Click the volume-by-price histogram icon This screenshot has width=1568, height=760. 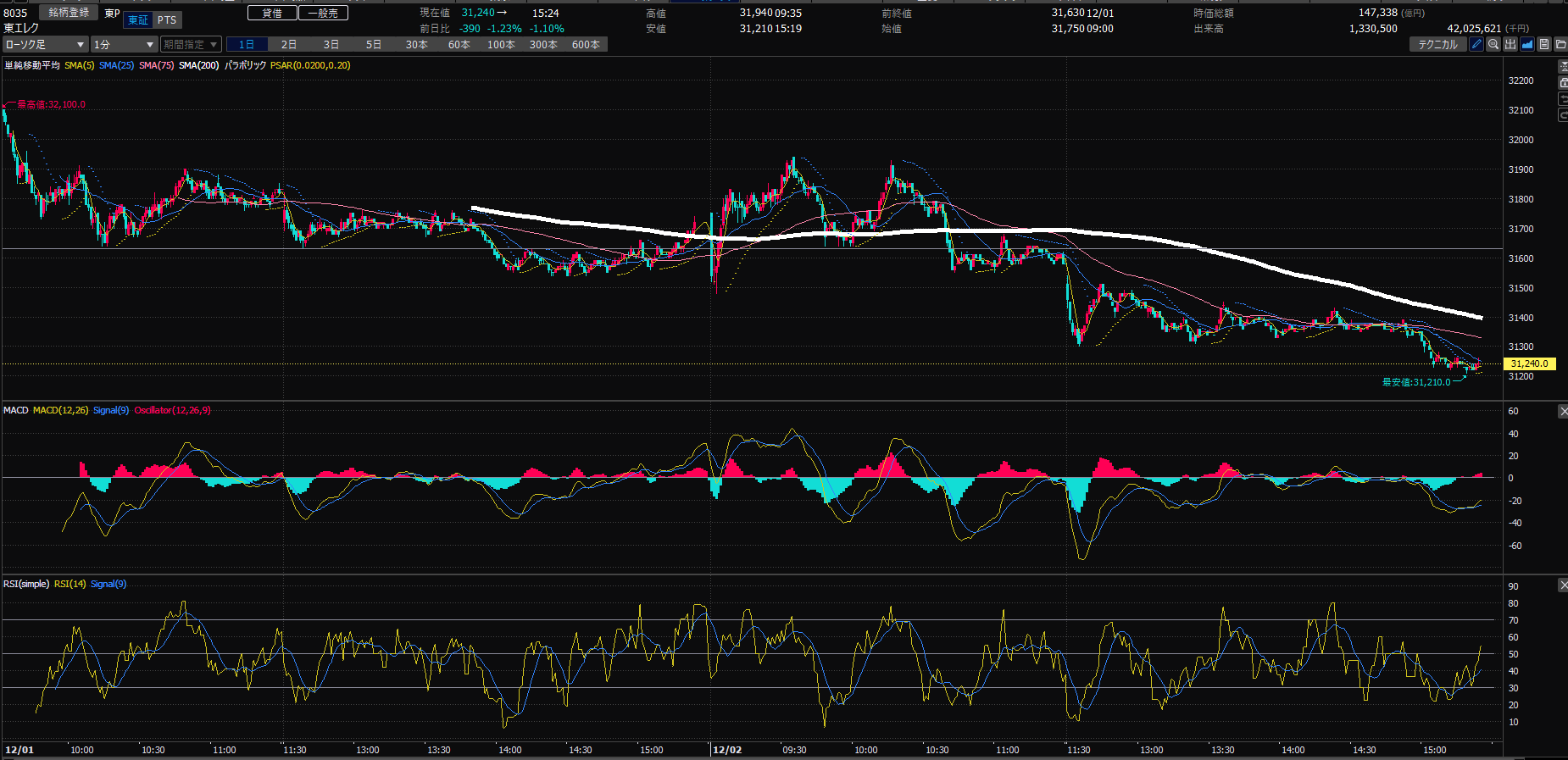click(1510, 44)
